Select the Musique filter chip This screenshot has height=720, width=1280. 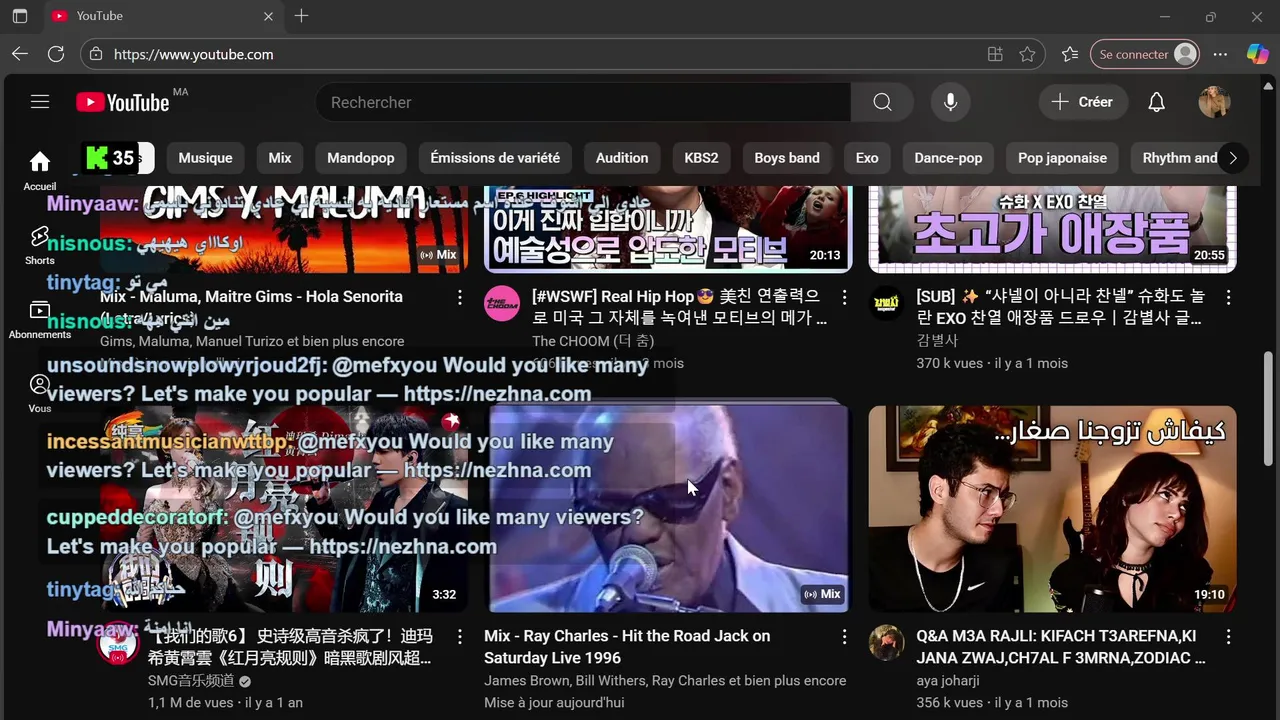[x=205, y=158]
